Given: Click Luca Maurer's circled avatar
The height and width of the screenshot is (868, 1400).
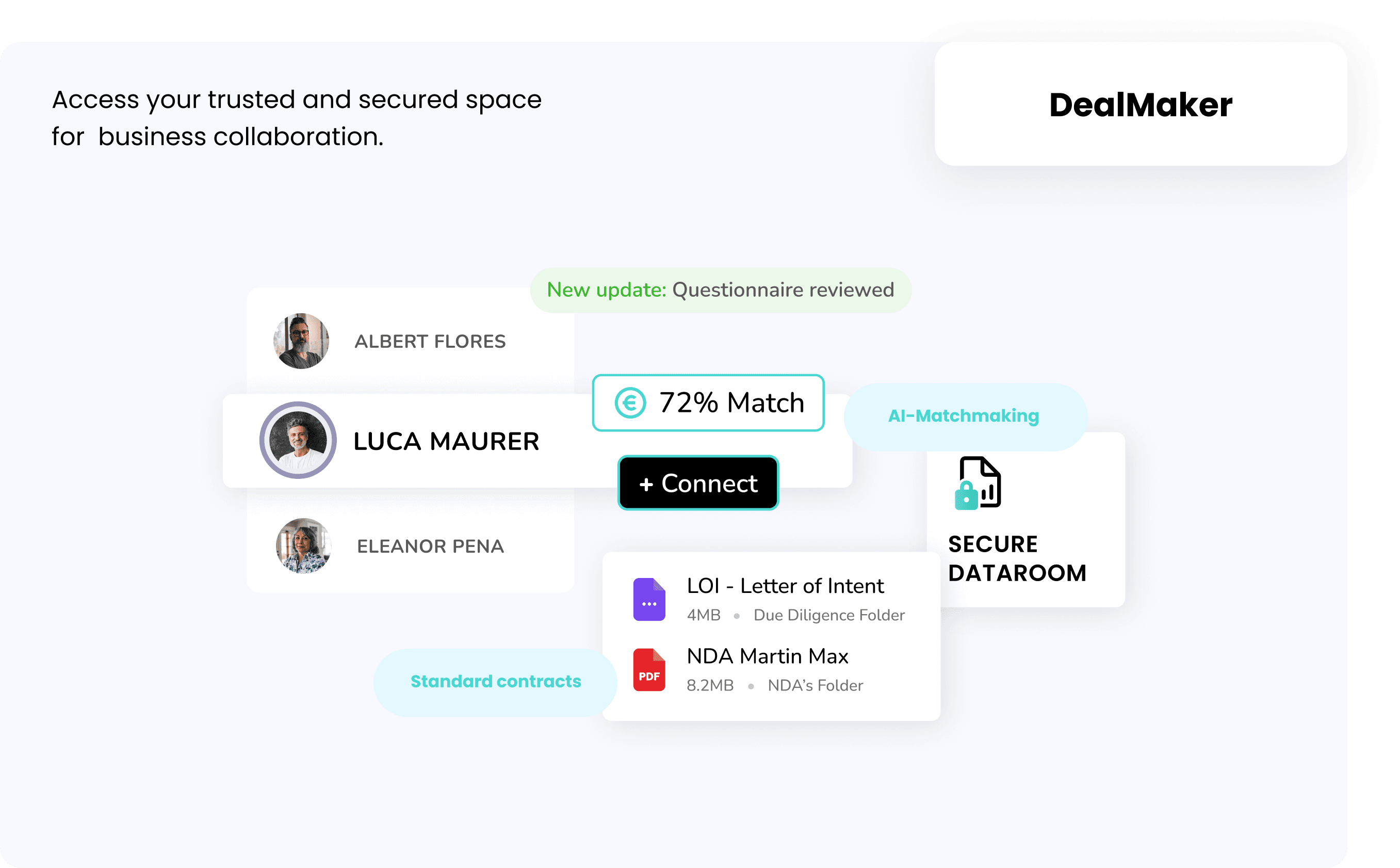Looking at the screenshot, I should (x=298, y=440).
